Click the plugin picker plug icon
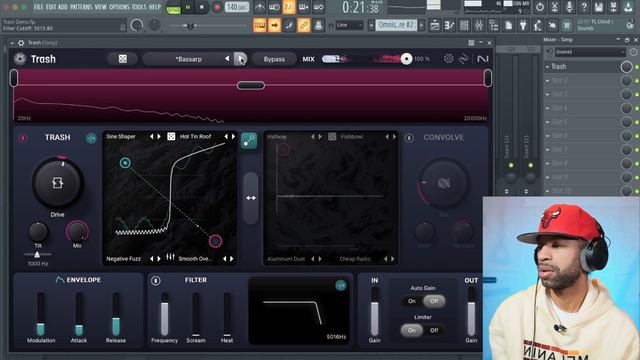The image size is (640, 360). tap(523, 25)
